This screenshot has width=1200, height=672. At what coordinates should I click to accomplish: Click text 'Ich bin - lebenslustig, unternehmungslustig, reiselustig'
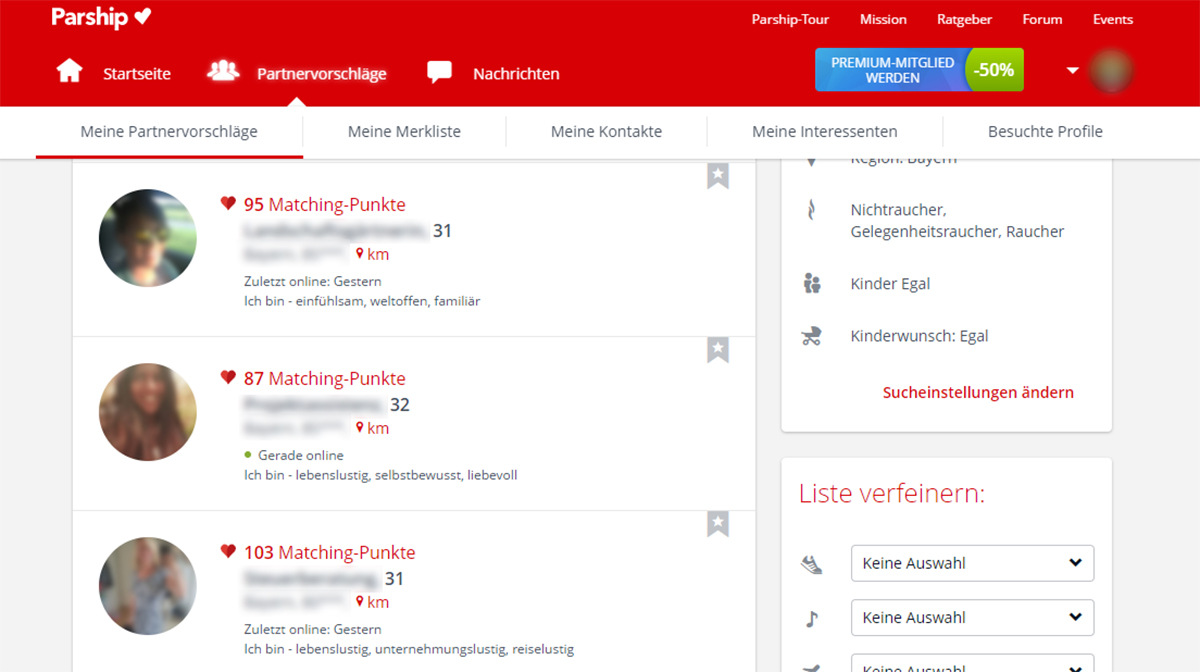pos(409,649)
